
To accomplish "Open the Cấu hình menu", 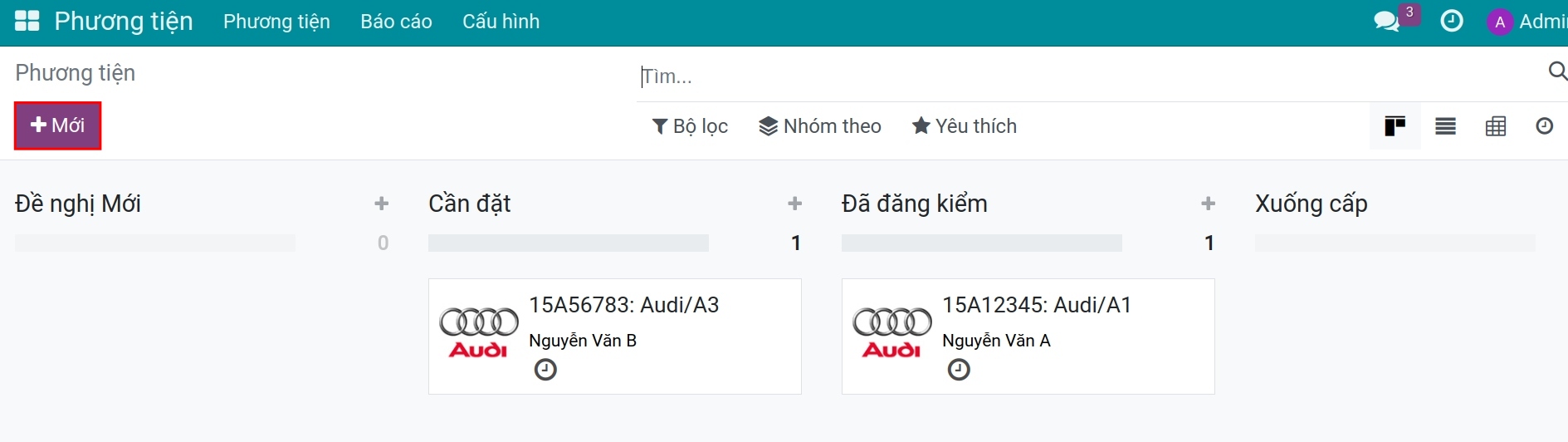I will coord(501,22).
